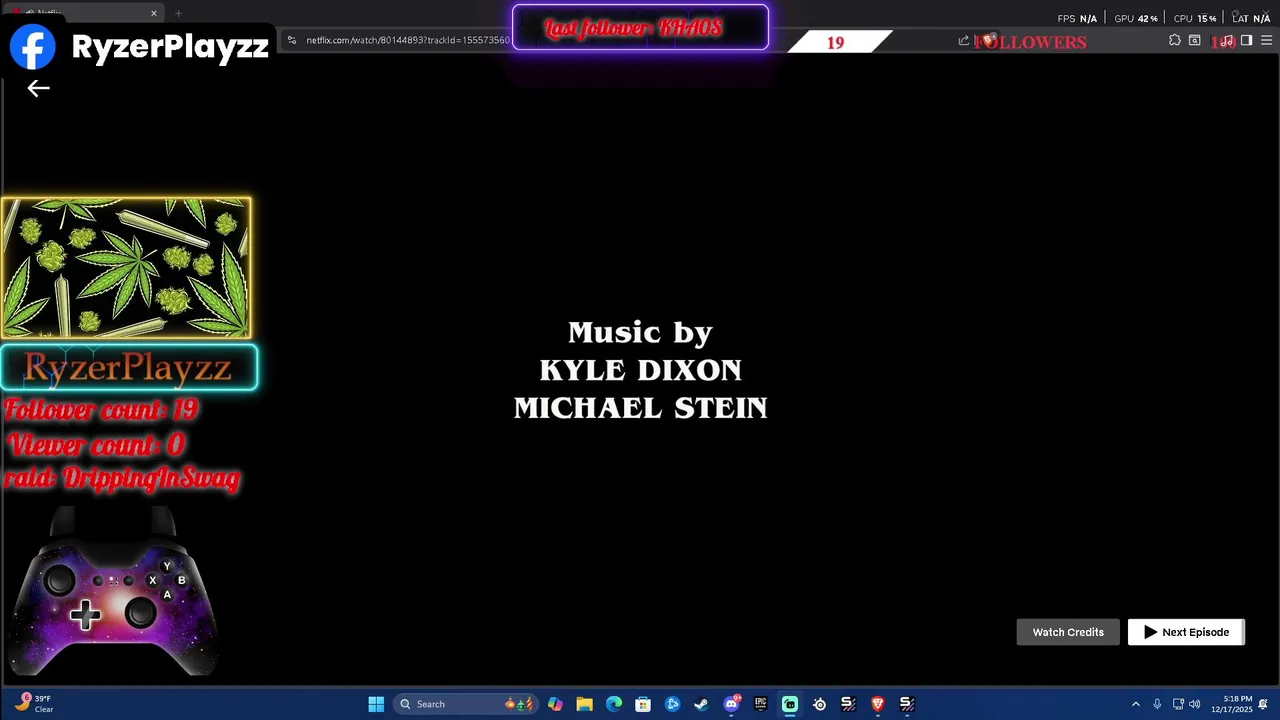Click the 'MICHAEL STEIN' credit name
The image size is (1280, 720).
pos(640,408)
